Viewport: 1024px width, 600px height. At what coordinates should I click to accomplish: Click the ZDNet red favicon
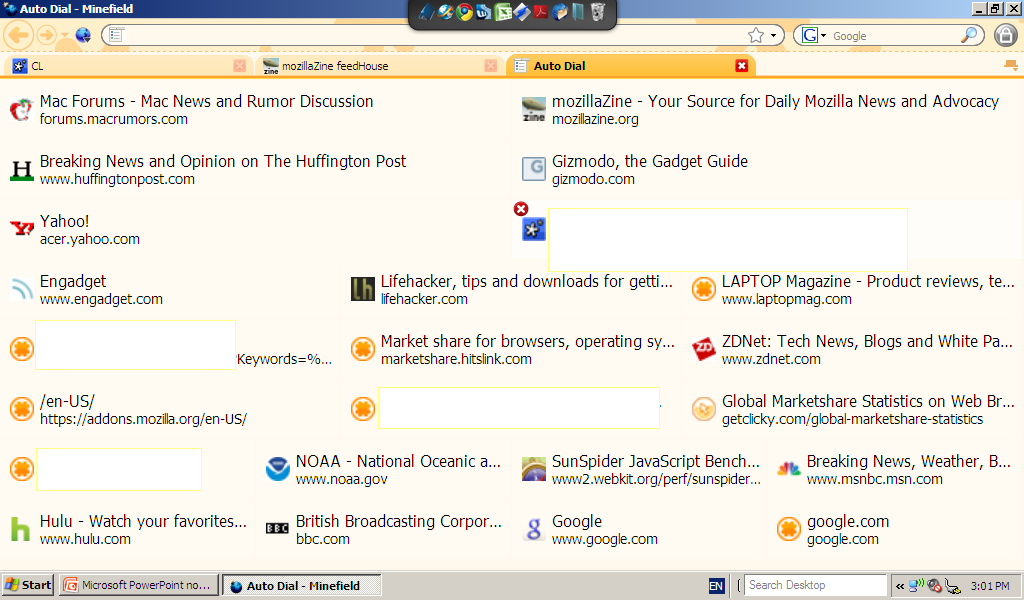[703, 349]
